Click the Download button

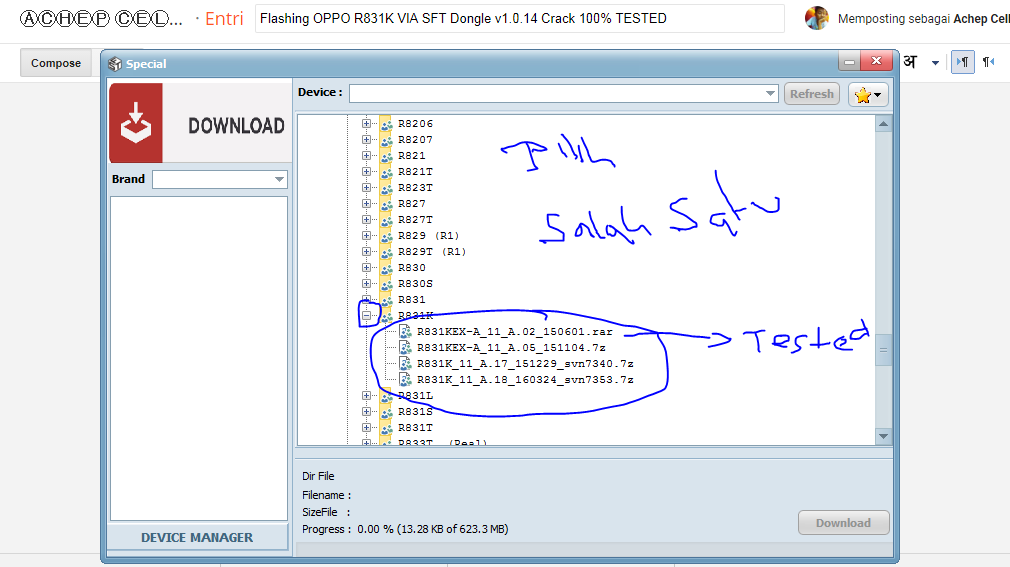point(843,523)
